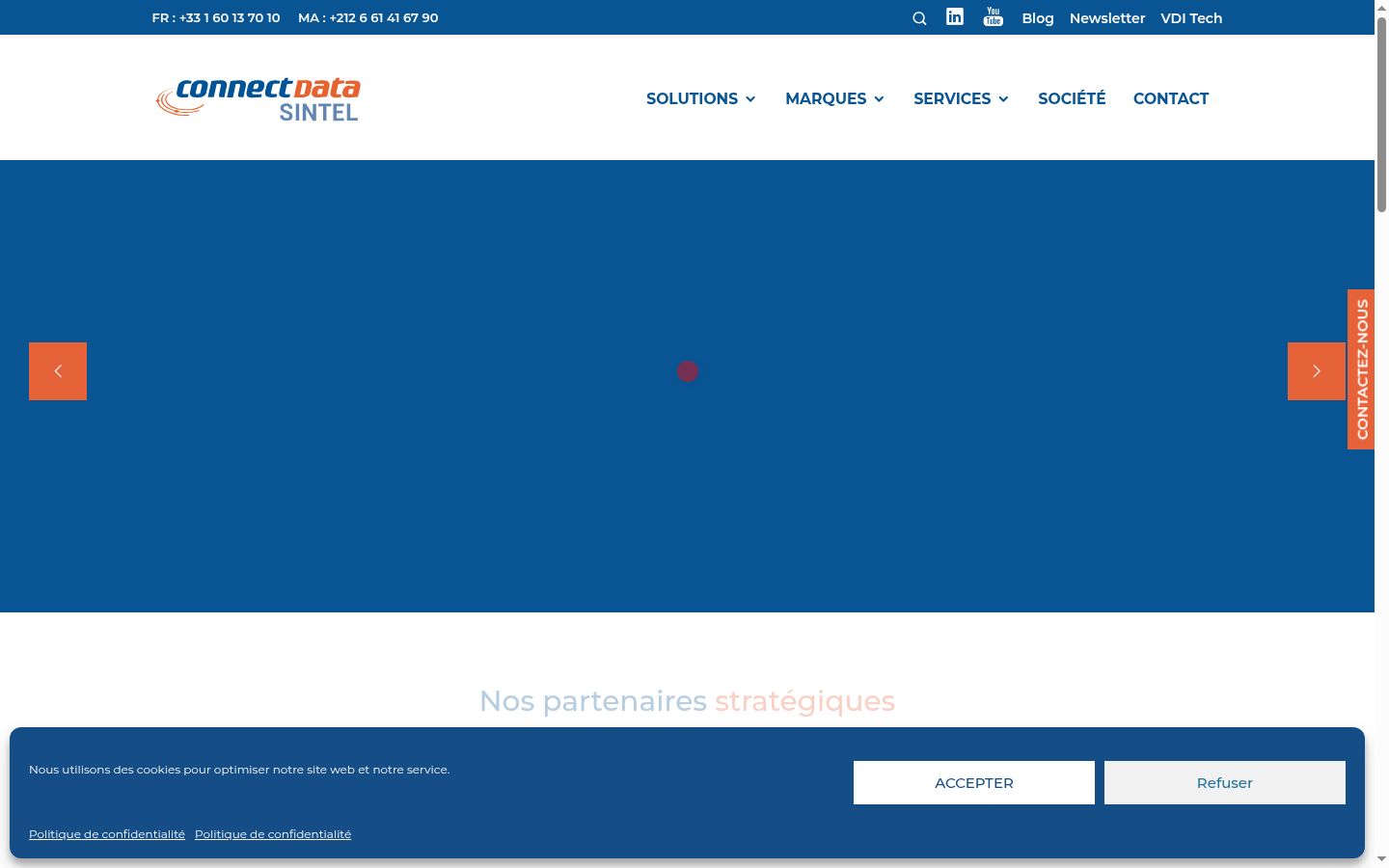Open the SOCIÉTÉ menu item
The width and height of the screenshot is (1389, 868).
1072,98
